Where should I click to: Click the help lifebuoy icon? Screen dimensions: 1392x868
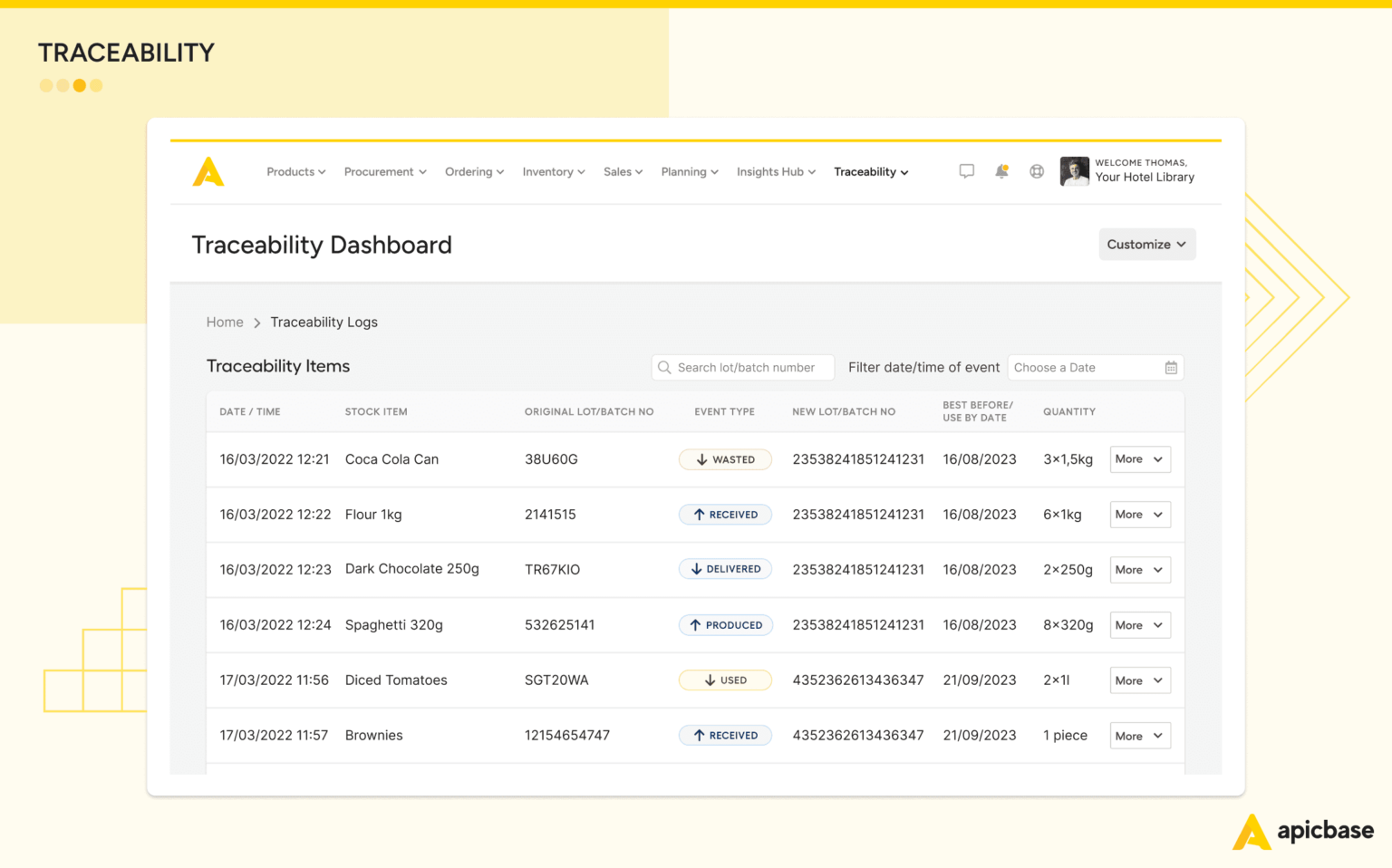click(1036, 170)
